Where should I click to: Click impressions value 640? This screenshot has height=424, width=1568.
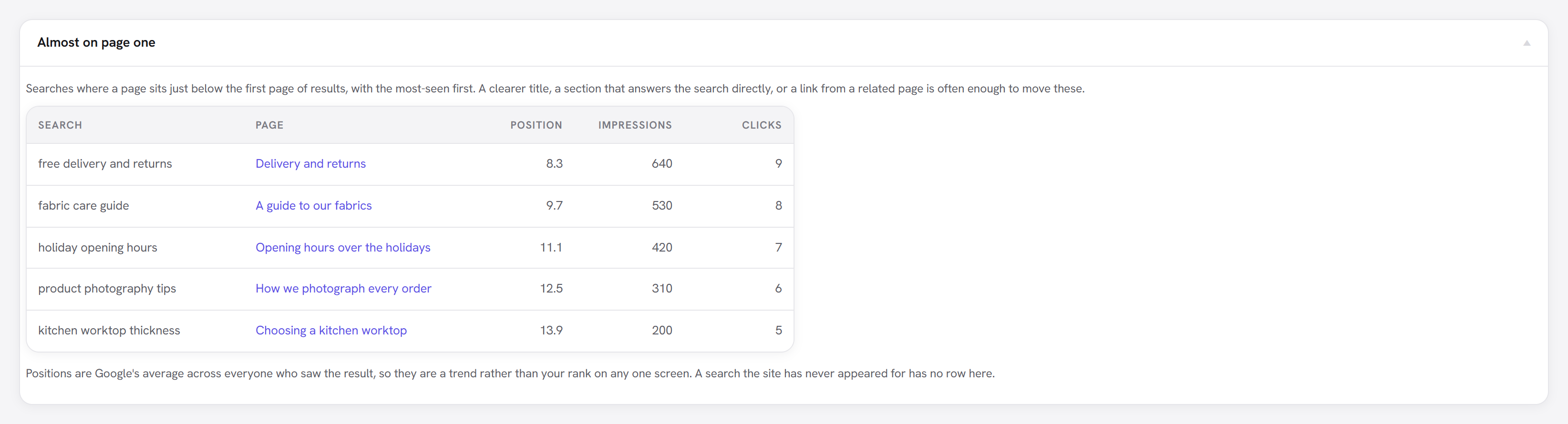[661, 163]
